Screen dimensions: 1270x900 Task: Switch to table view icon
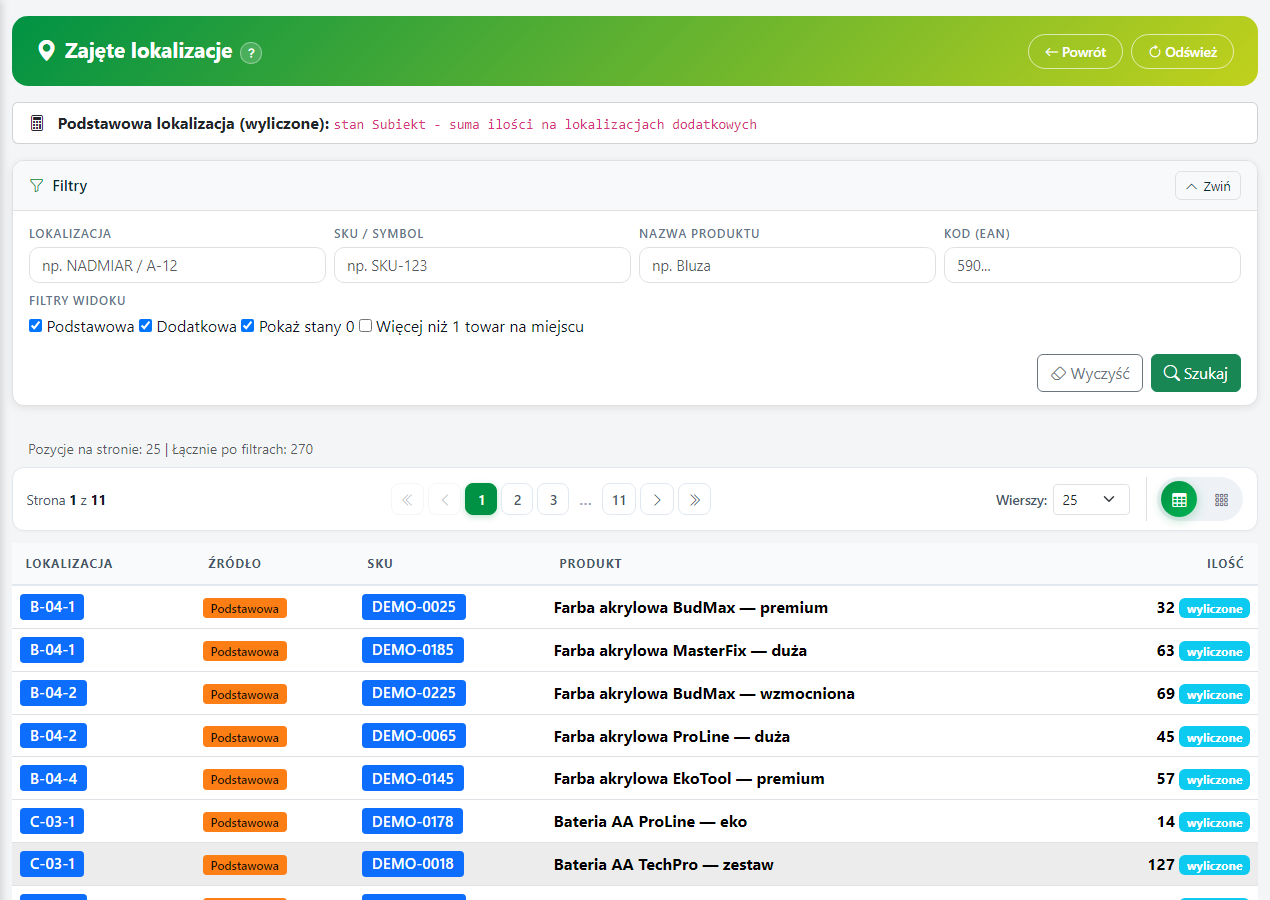(1179, 500)
